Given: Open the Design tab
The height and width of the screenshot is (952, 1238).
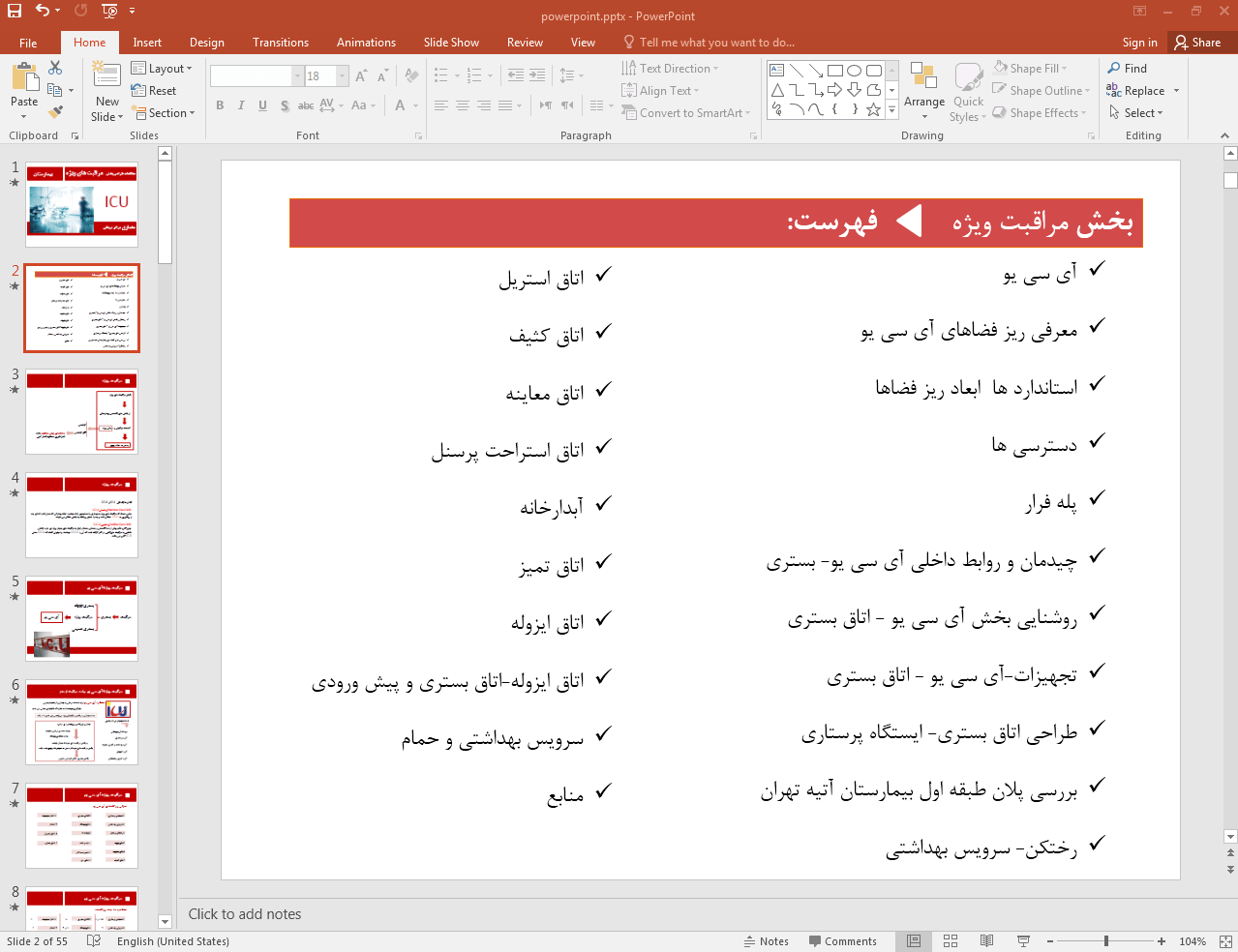Looking at the screenshot, I should (206, 43).
